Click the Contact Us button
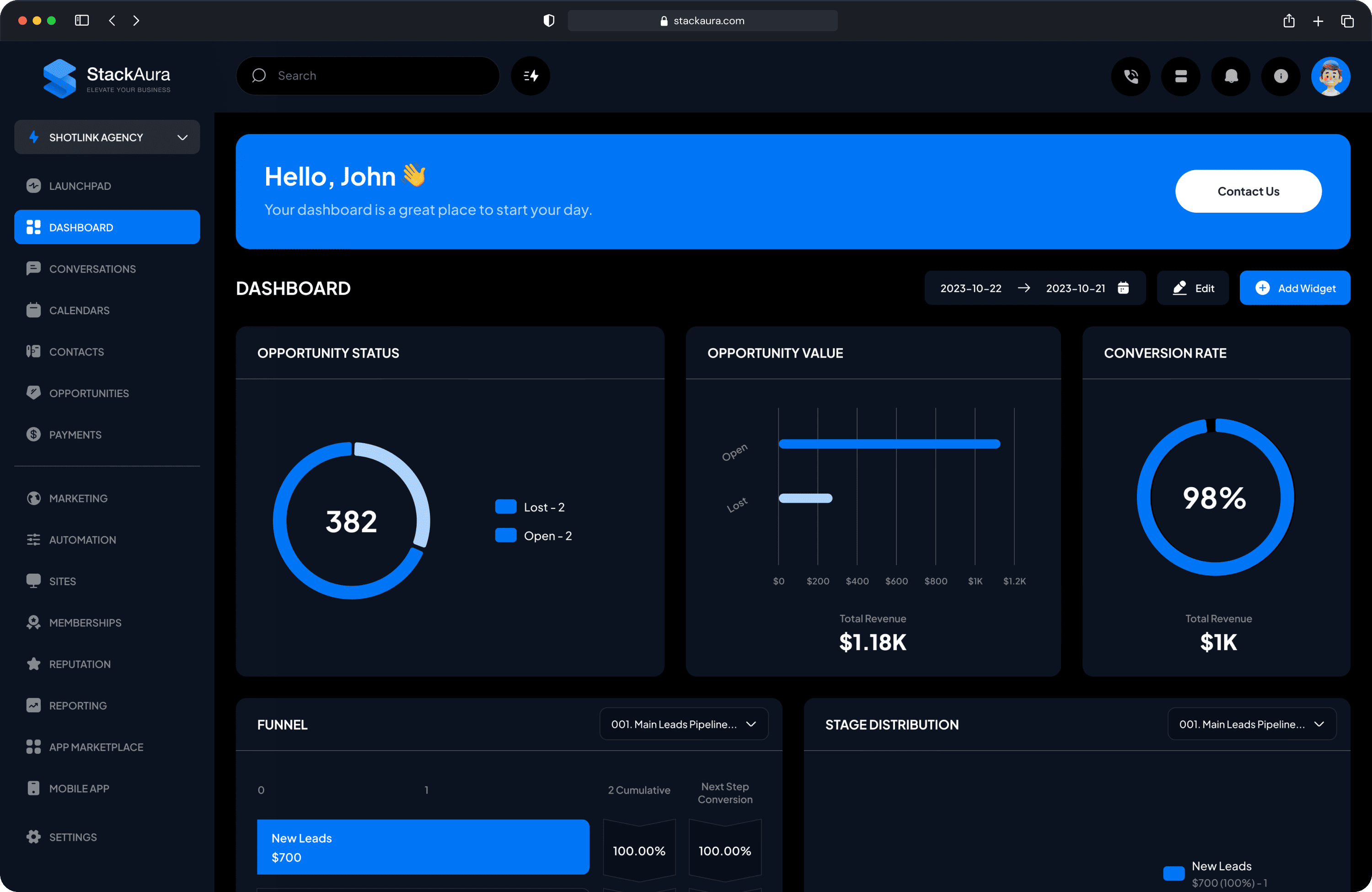The width and height of the screenshot is (1372, 892). click(1248, 191)
